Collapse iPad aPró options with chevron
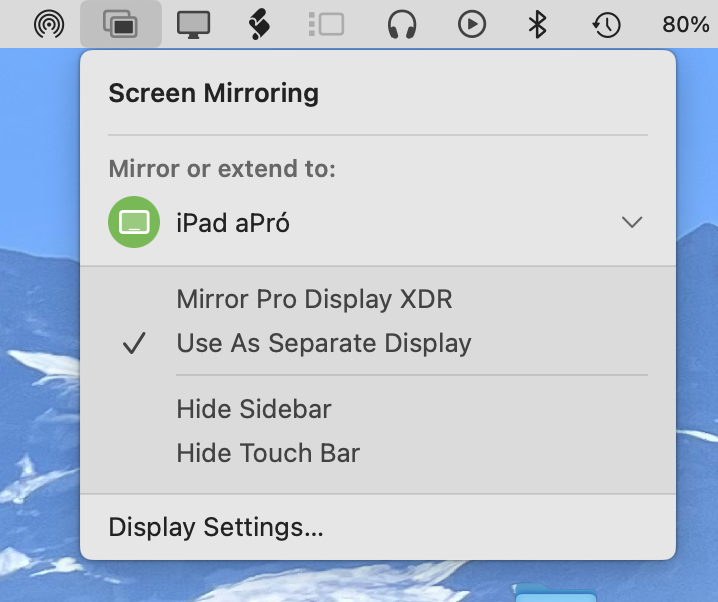The image size is (718, 602). tap(632, 222)
